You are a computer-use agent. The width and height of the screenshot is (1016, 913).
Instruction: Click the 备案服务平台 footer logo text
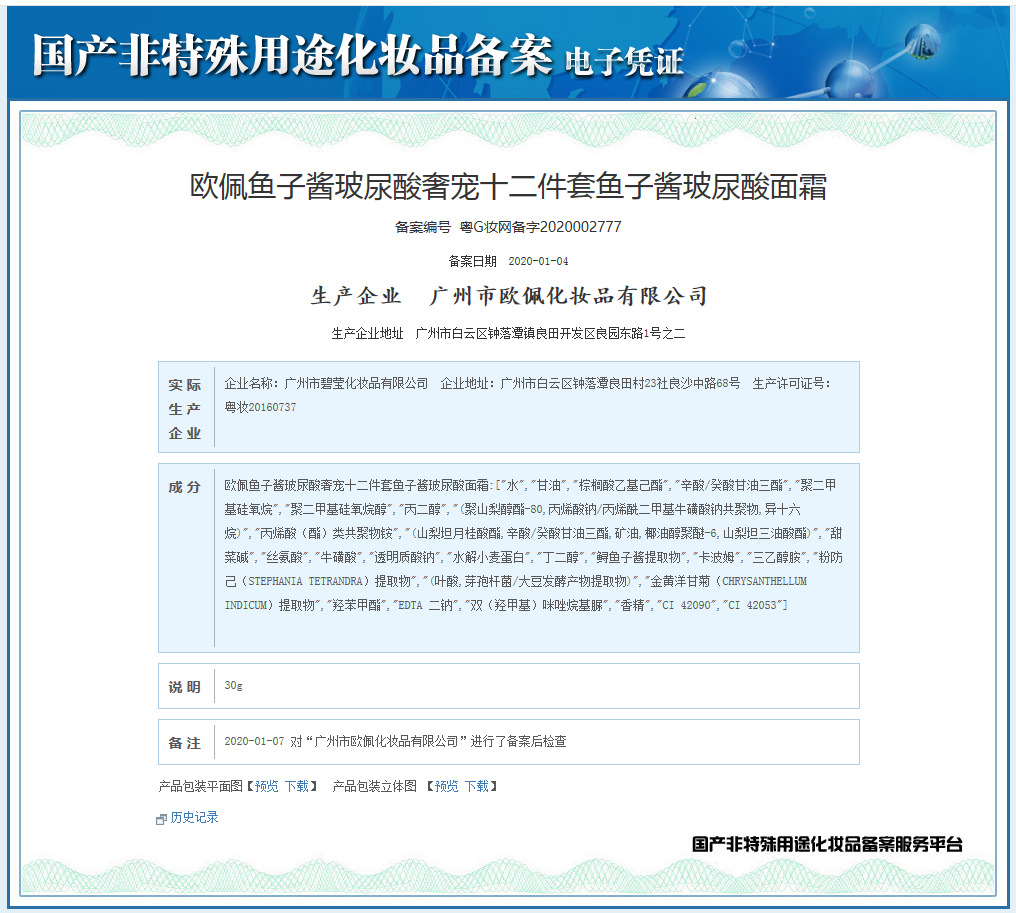click(827, 844)
